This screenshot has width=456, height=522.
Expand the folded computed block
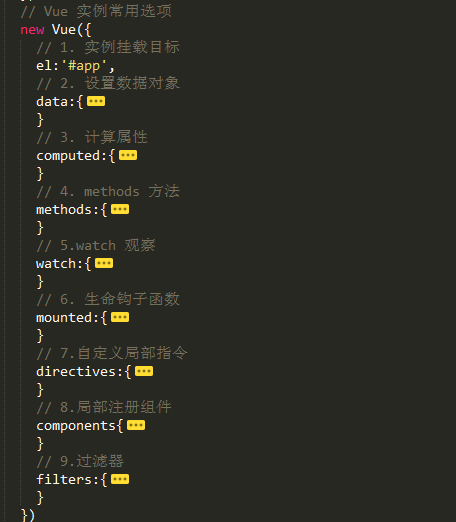tap(128, 155)
